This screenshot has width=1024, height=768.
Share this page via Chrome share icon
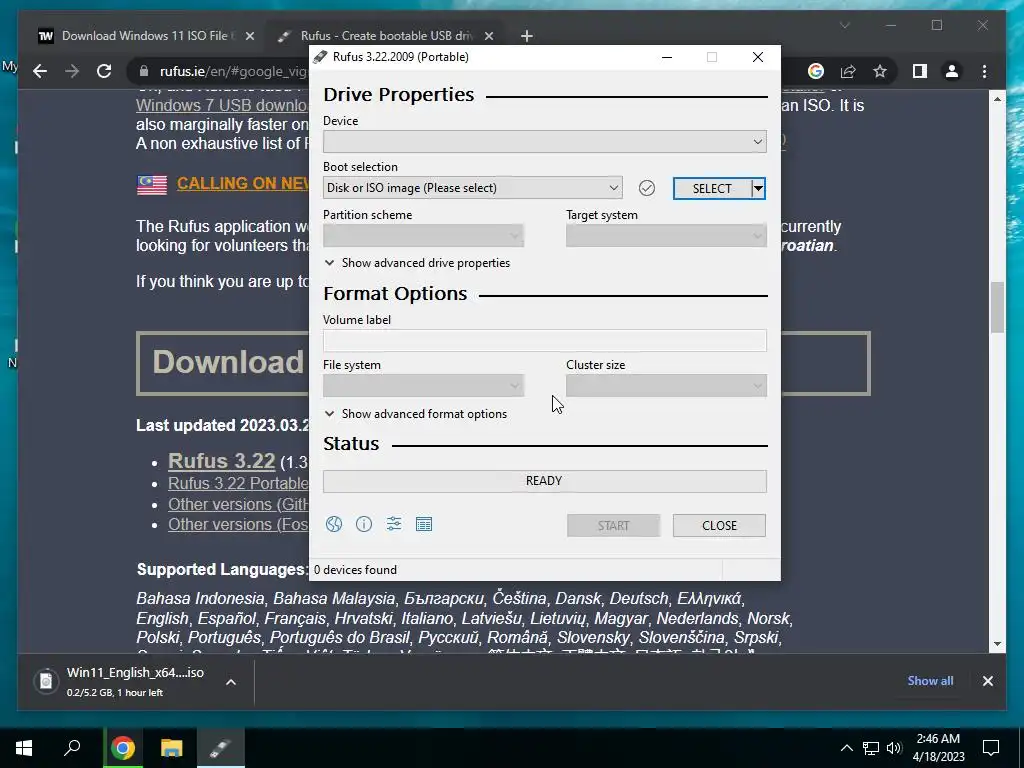tap(848, 71)
